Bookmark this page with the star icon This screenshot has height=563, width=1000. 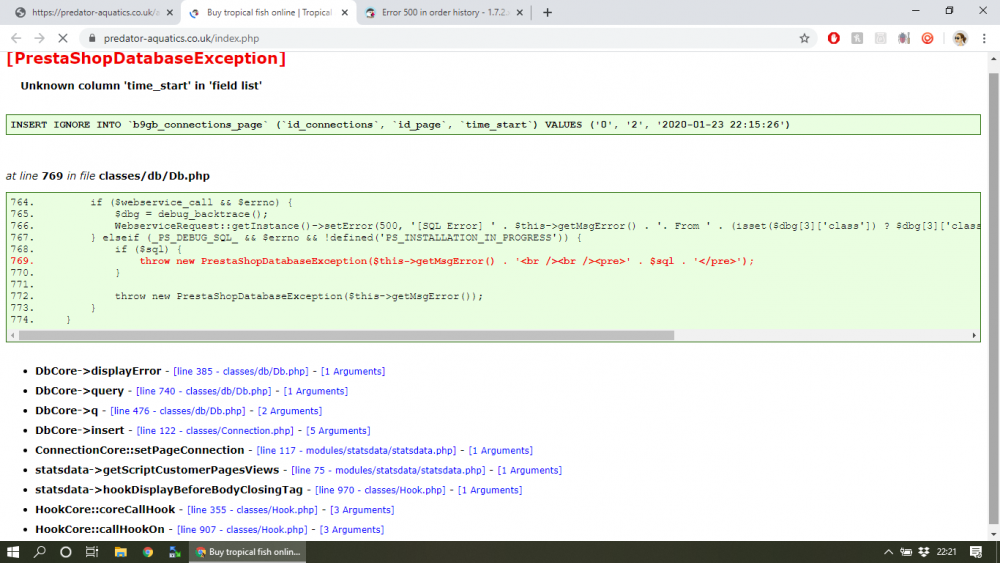(804, 38)
